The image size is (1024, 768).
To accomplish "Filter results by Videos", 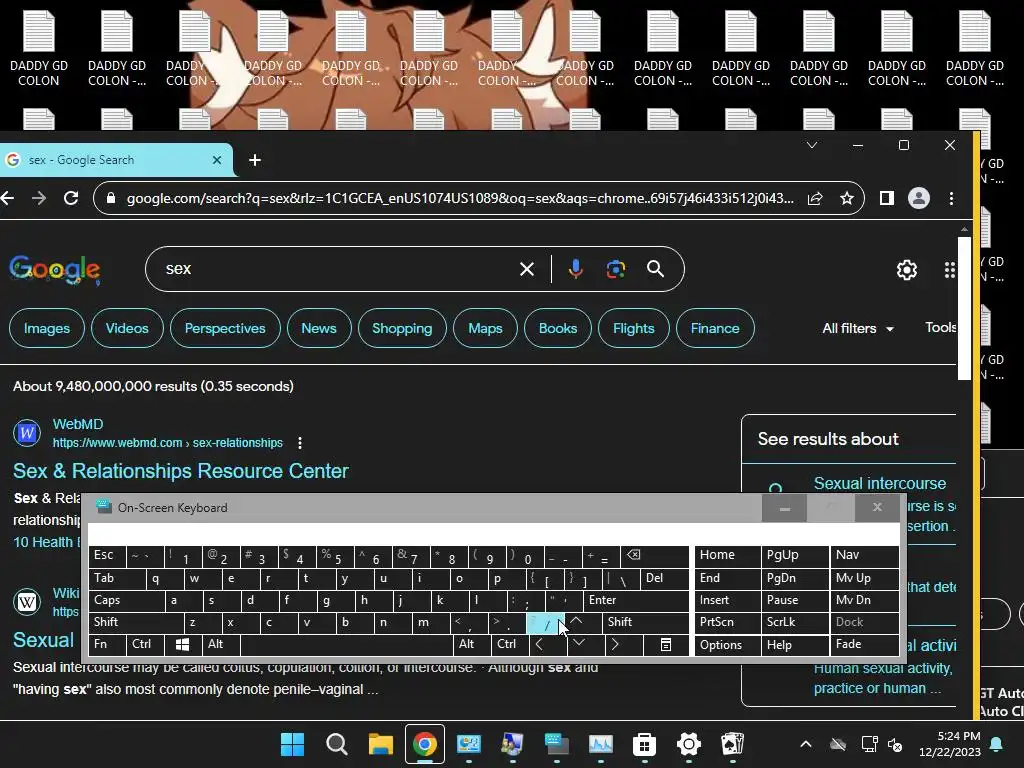I will (127, 328).
